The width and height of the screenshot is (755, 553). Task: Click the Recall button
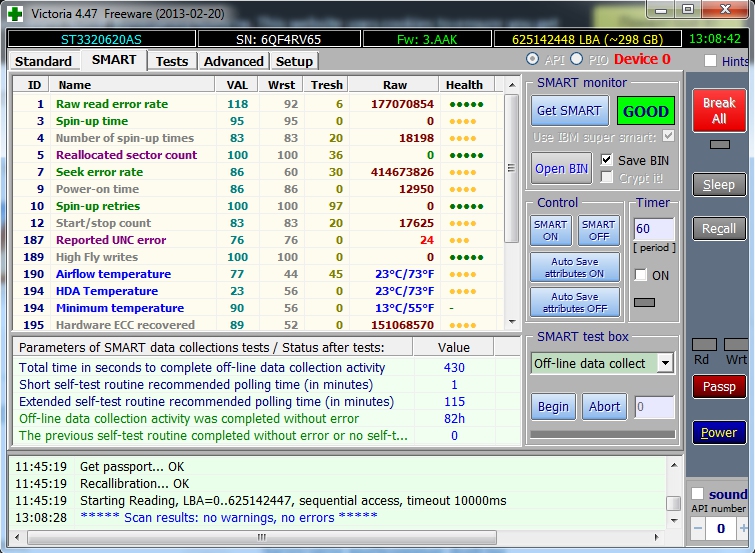coord(718,228)
